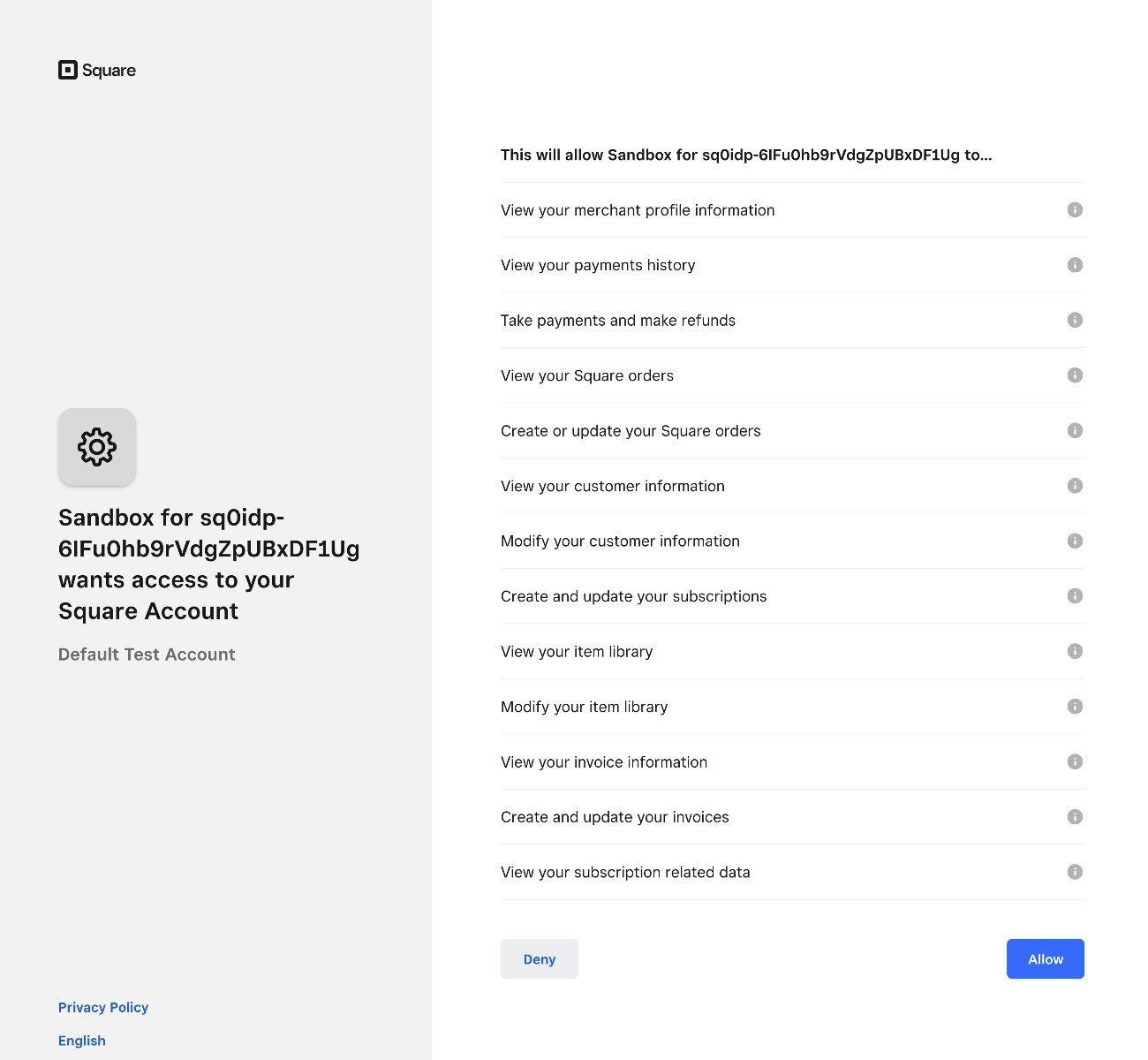The image size is (1148, 1060).
Task: Show details for View your item library
Action: 1075,651
